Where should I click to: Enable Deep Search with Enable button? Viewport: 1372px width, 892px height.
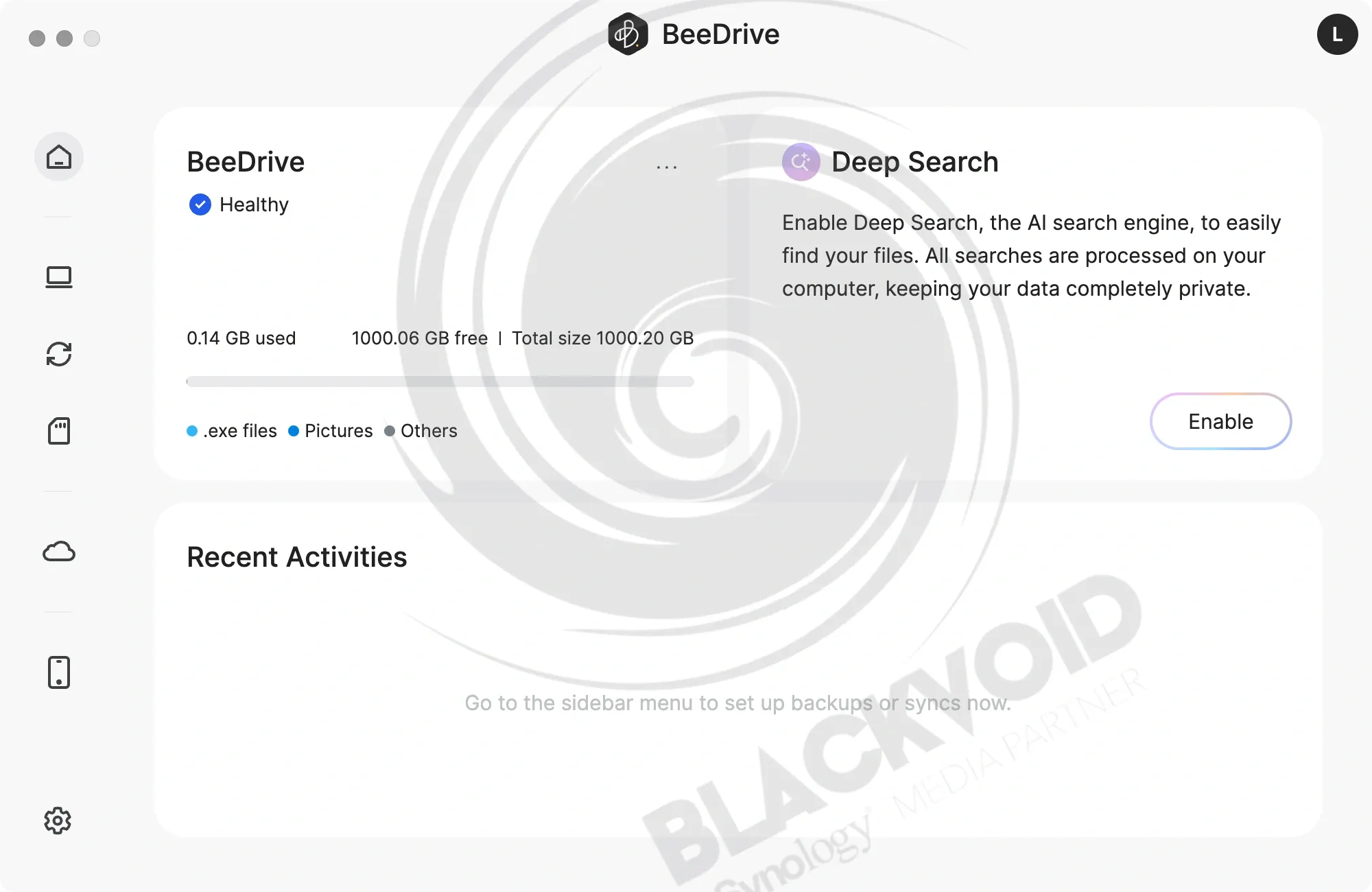click(x=1220, y=421)
